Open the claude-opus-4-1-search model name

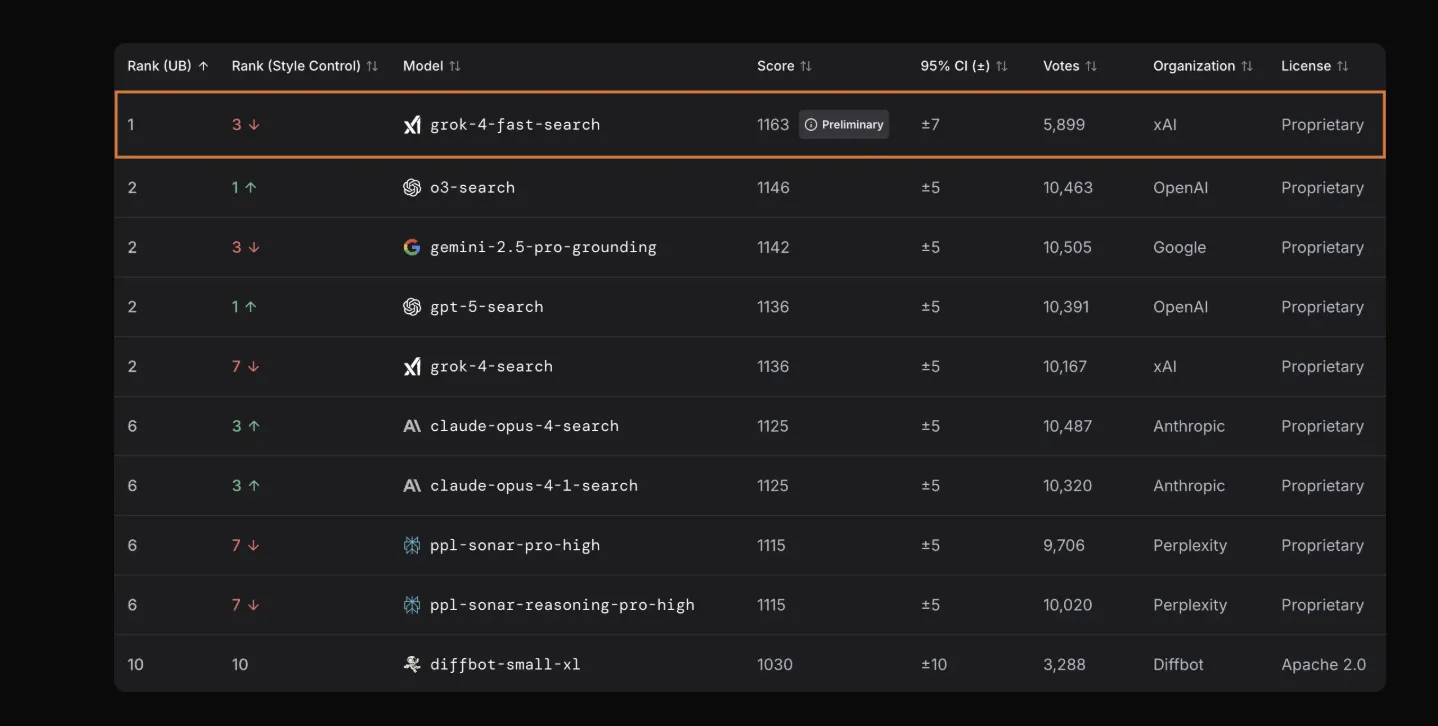pos(533,486)
